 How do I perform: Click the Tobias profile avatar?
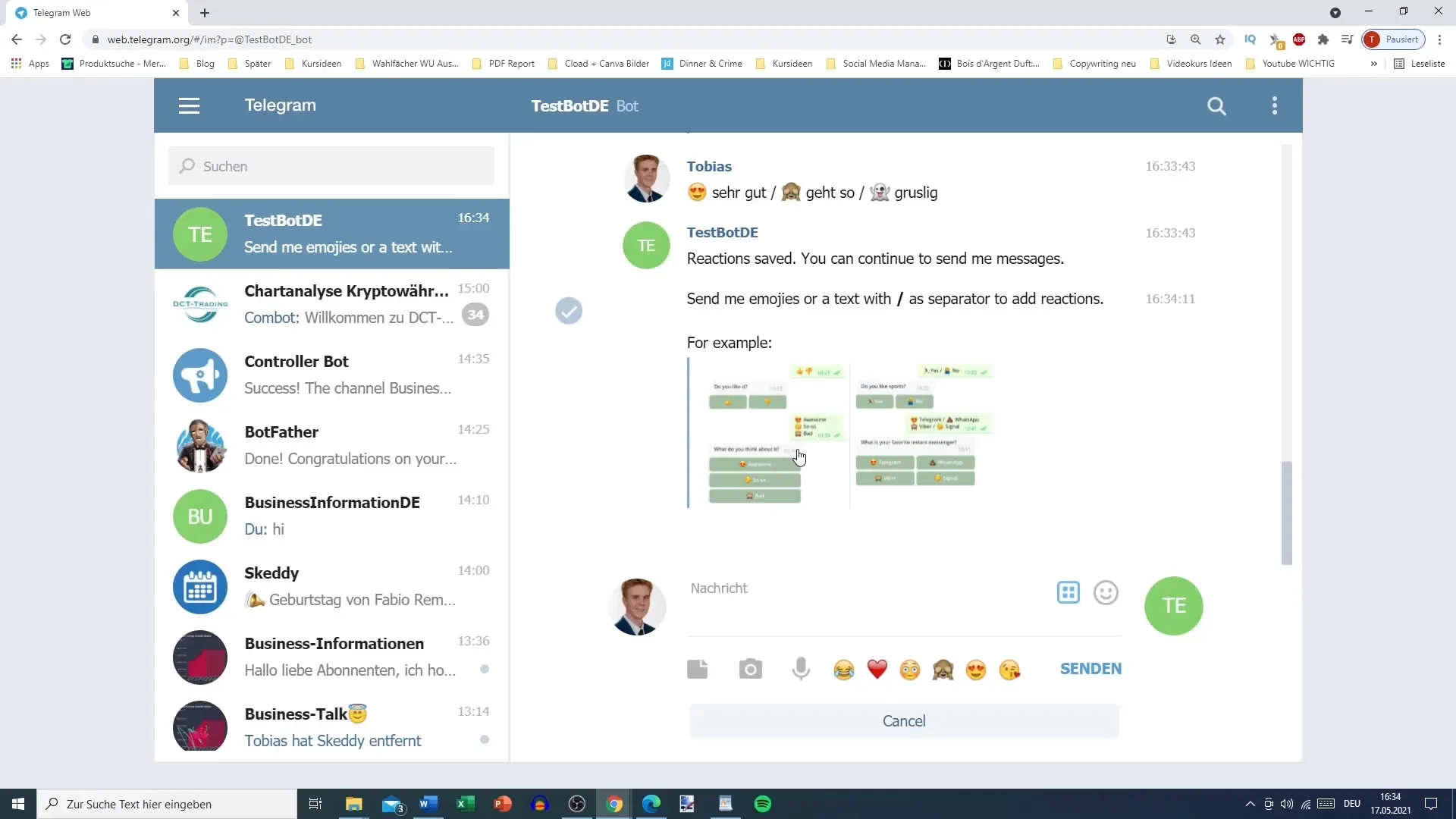pyautogui.click(x=647, y=179)
